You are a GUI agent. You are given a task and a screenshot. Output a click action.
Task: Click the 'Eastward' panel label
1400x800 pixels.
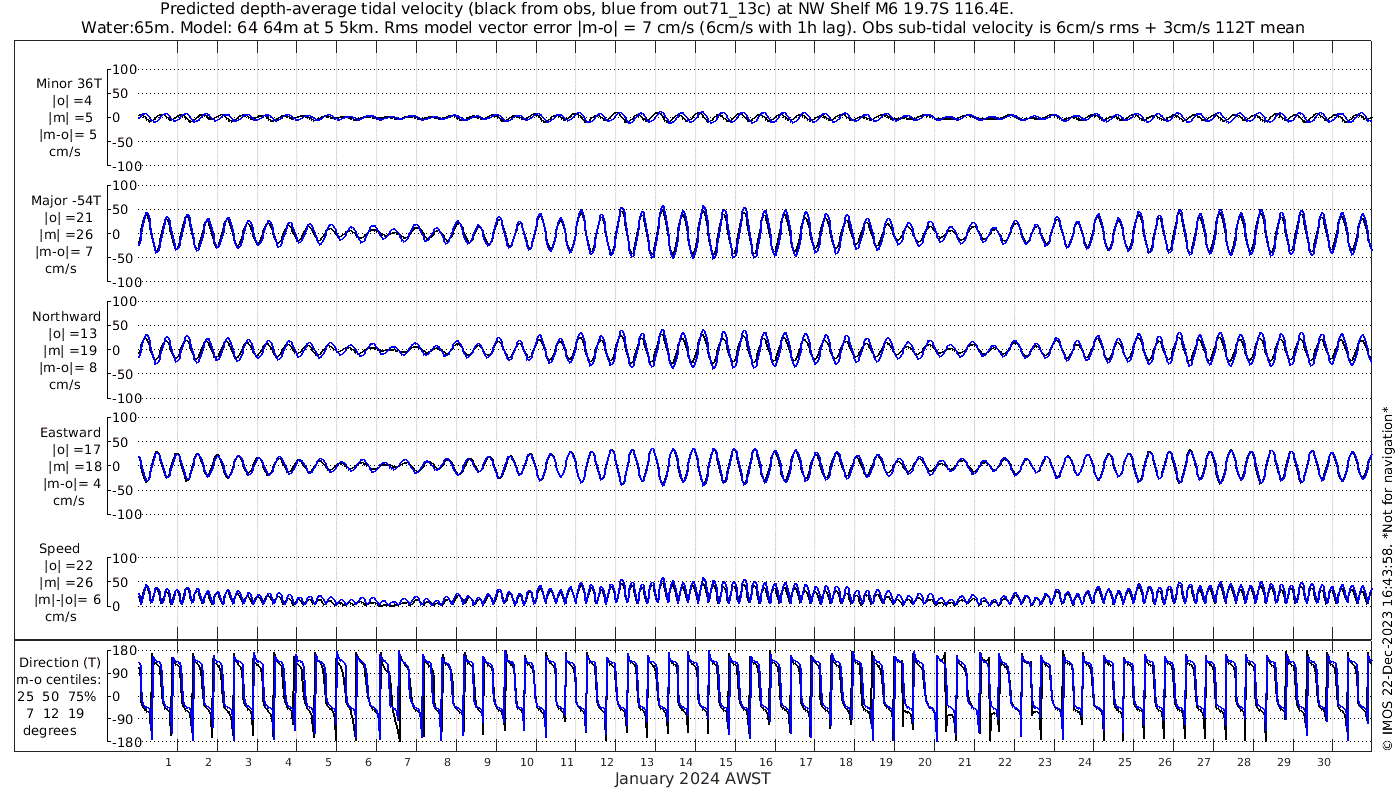[70, 433]
